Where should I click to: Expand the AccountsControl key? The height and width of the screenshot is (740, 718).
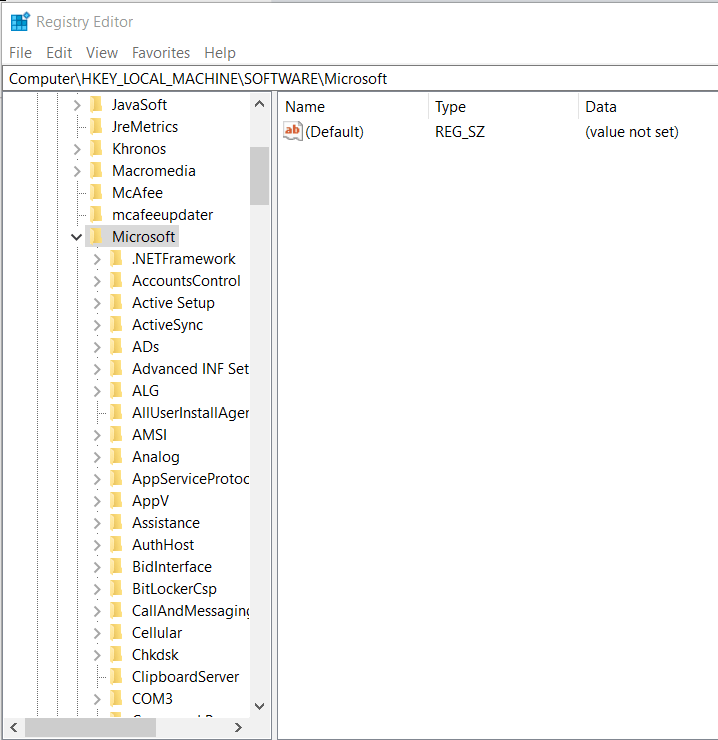[97, 281]
